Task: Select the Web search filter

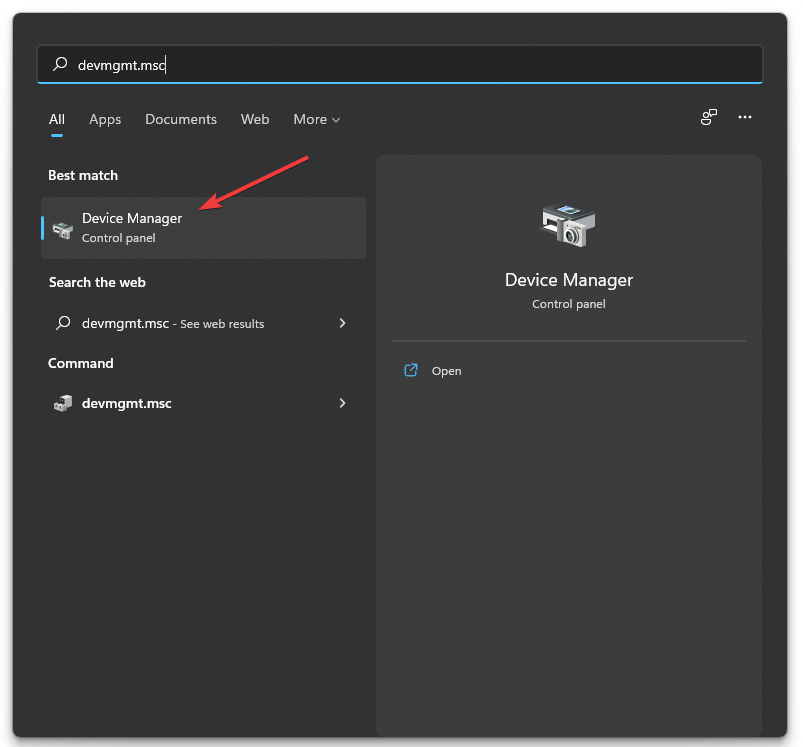Action: [255, 119]
